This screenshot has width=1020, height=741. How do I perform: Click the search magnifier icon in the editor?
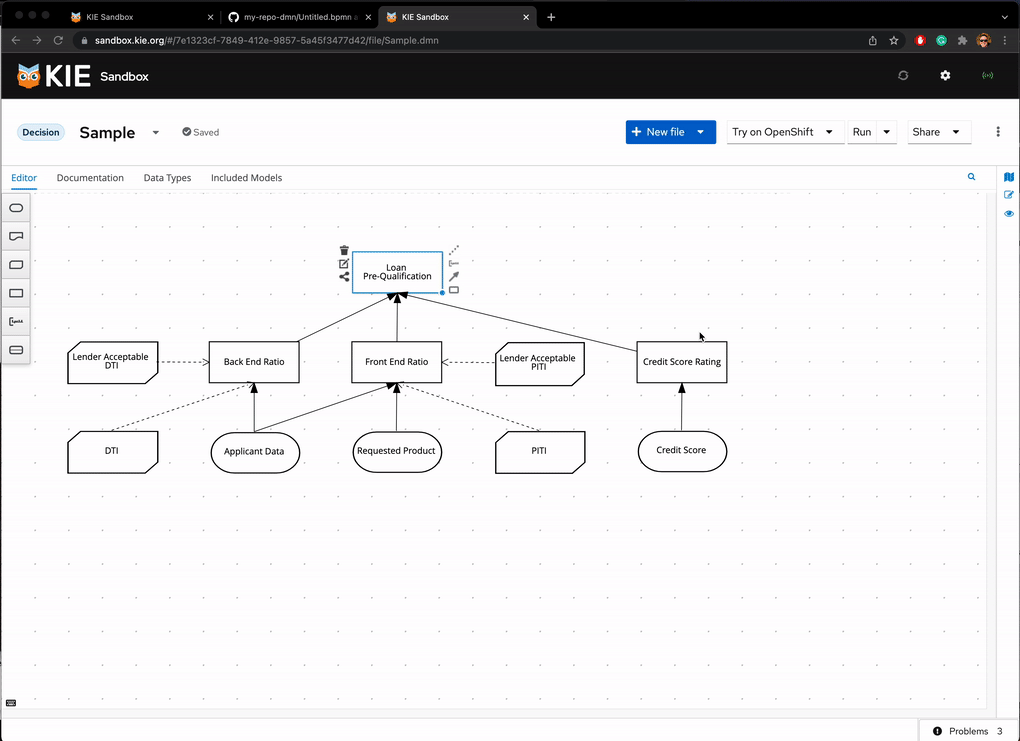coord(971,177)
